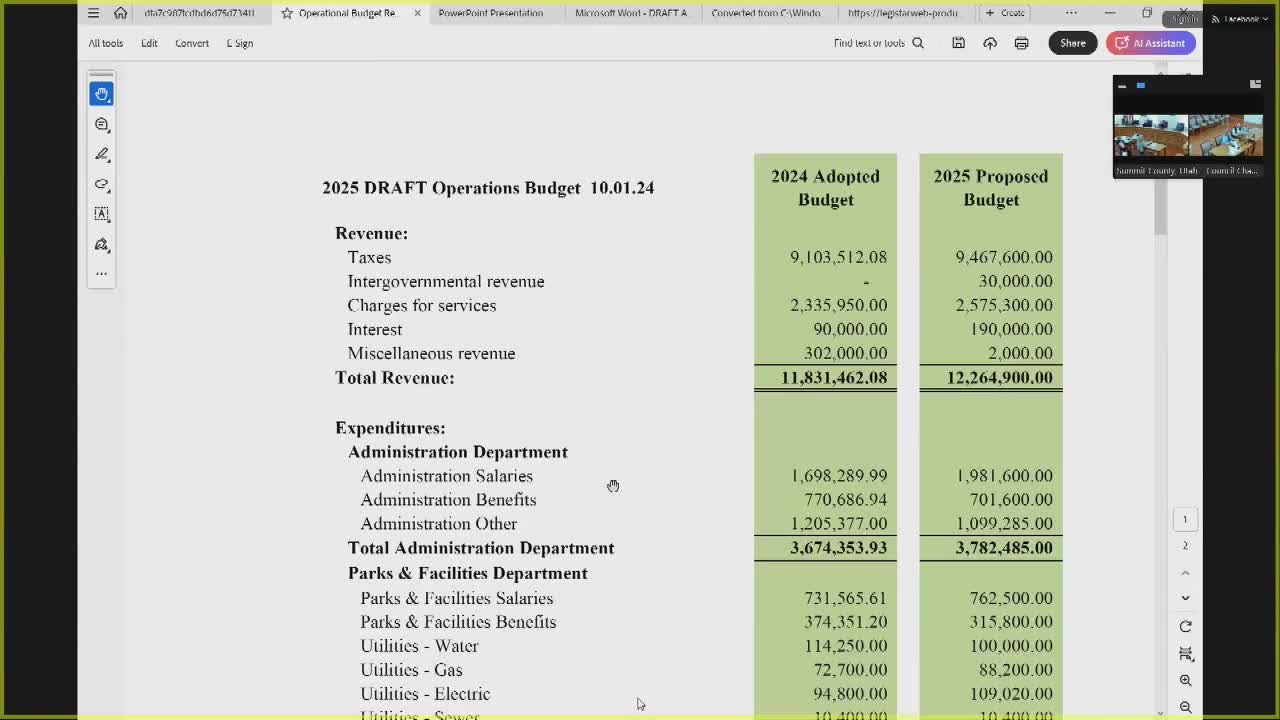This screenshot has width=1280, height=720.
Task: Open the Acrobat hamburger menu
Action: pos(93,13)
